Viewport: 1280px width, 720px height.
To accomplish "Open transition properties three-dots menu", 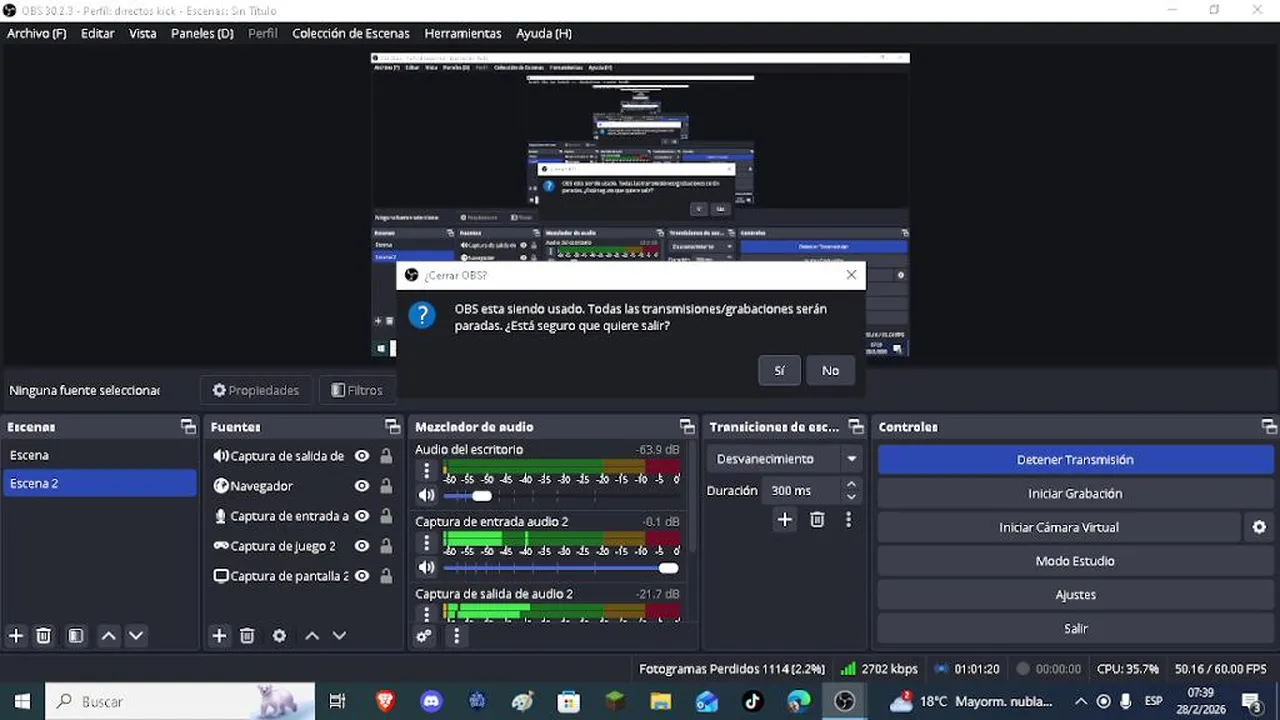I will 848,520.
